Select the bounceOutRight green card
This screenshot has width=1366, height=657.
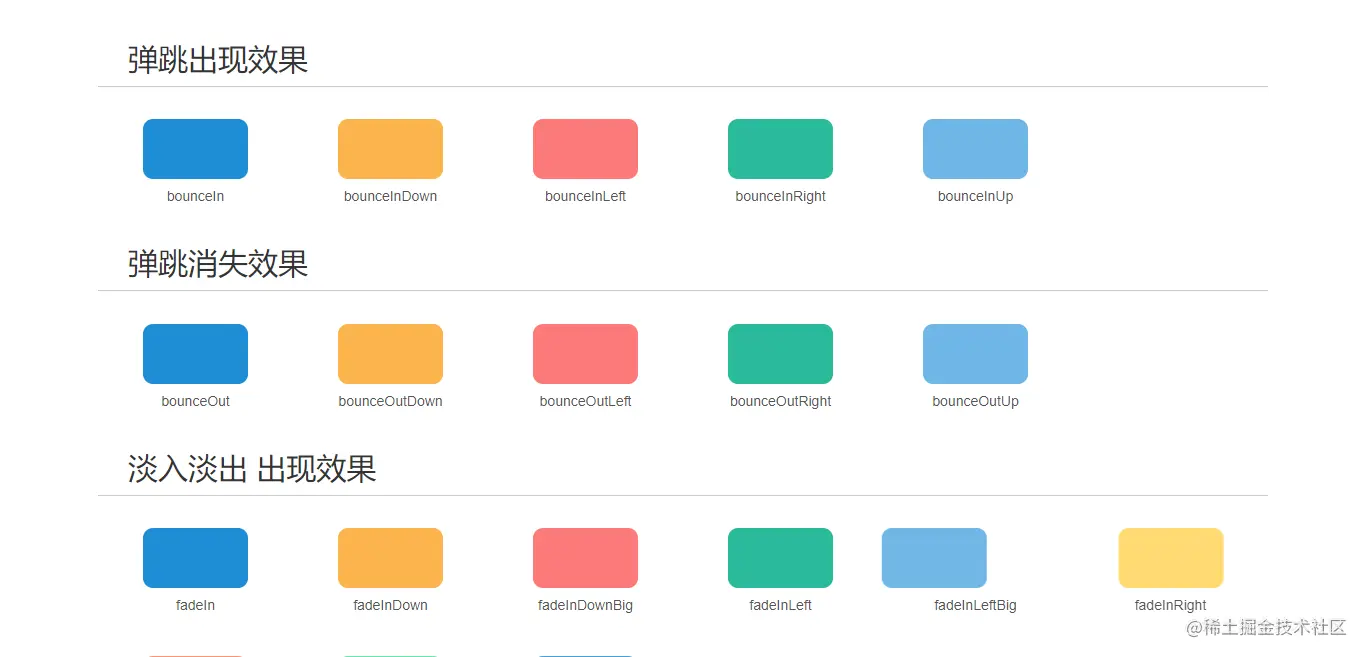click(x=780, y=353)
